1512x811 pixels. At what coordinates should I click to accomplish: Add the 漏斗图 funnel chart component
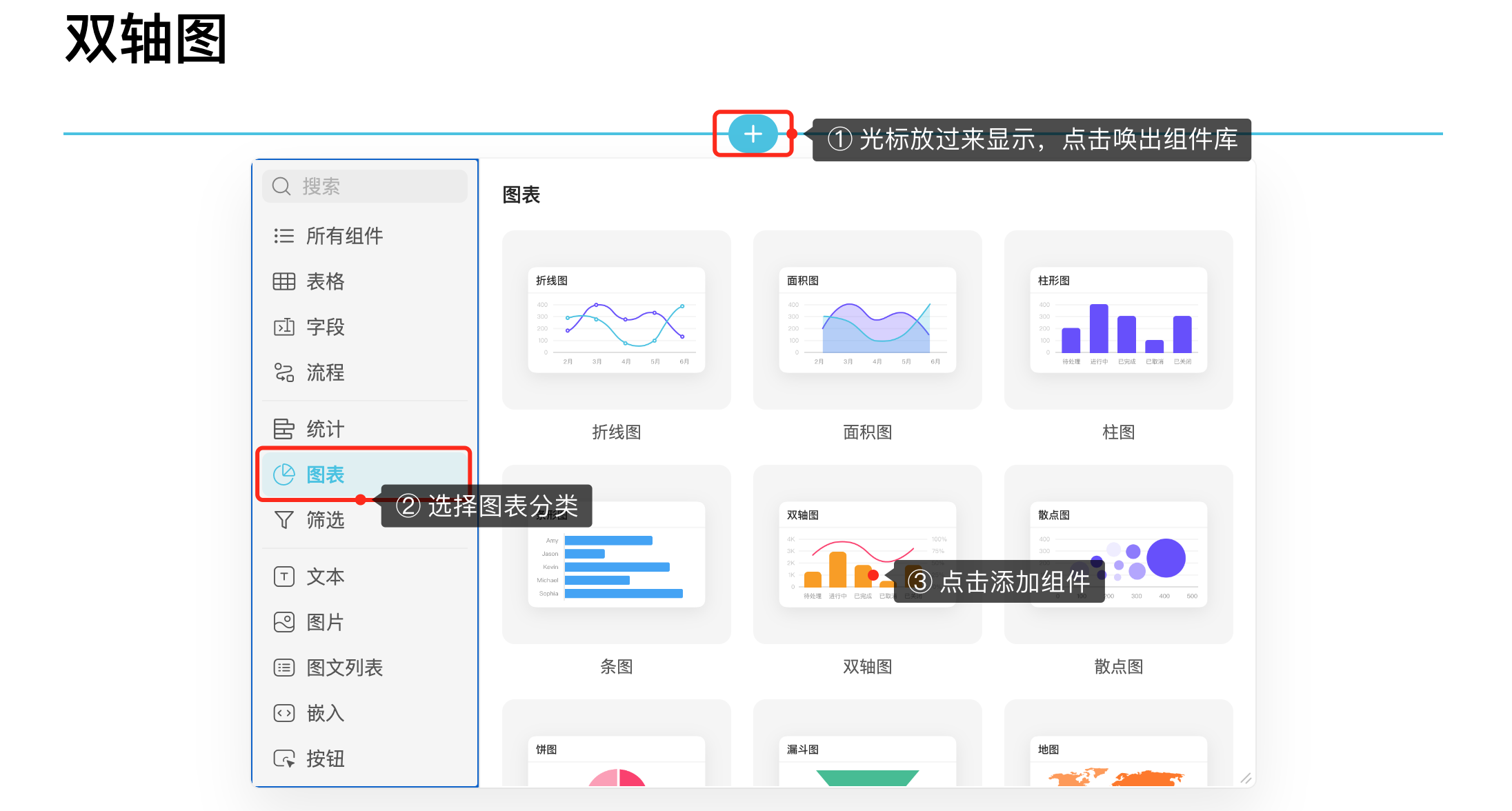click(868, 743)
